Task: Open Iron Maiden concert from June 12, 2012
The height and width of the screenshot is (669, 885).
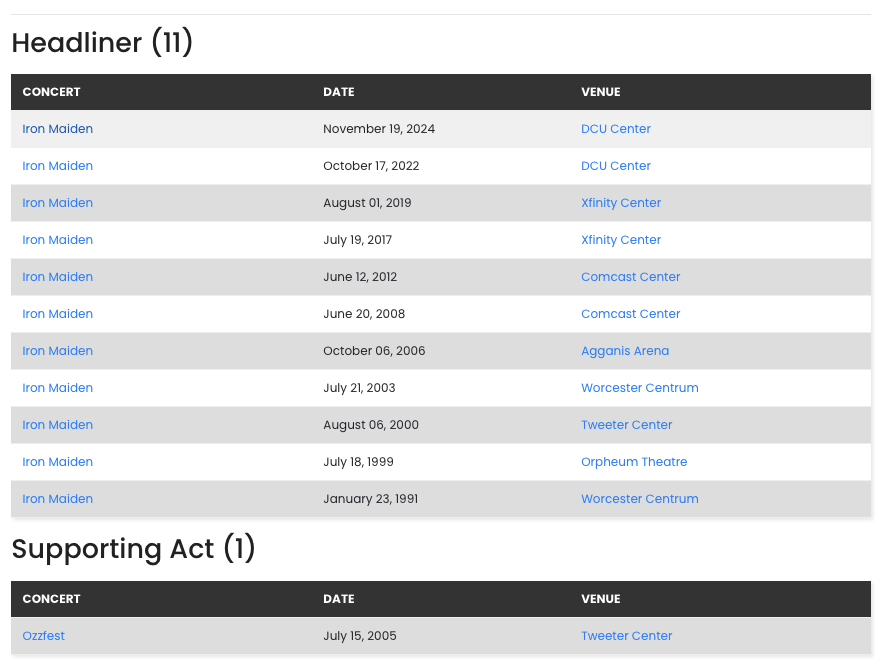Action: [58, 277]
